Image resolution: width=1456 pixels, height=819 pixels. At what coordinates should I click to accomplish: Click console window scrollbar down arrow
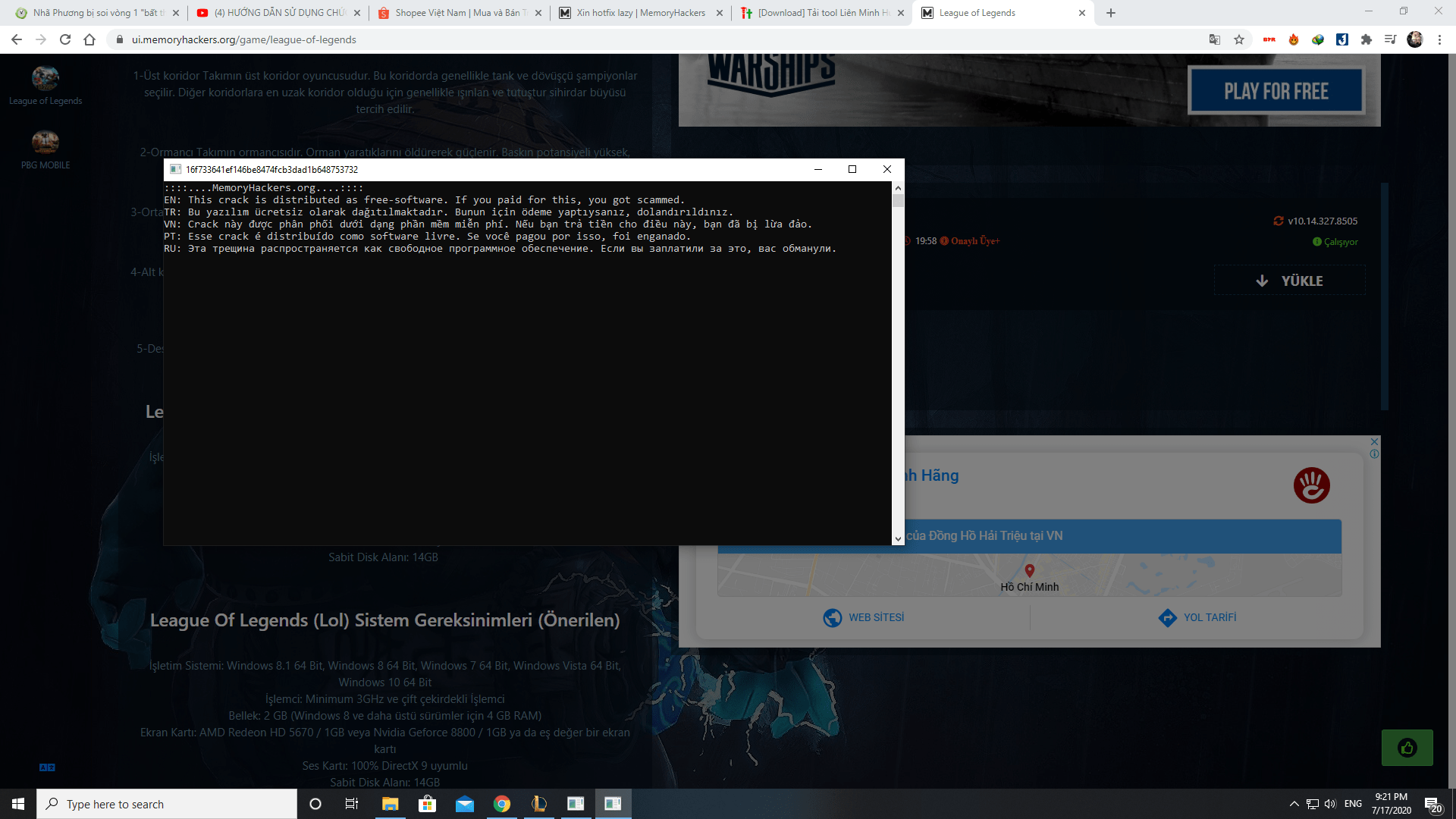coord(898,538)
